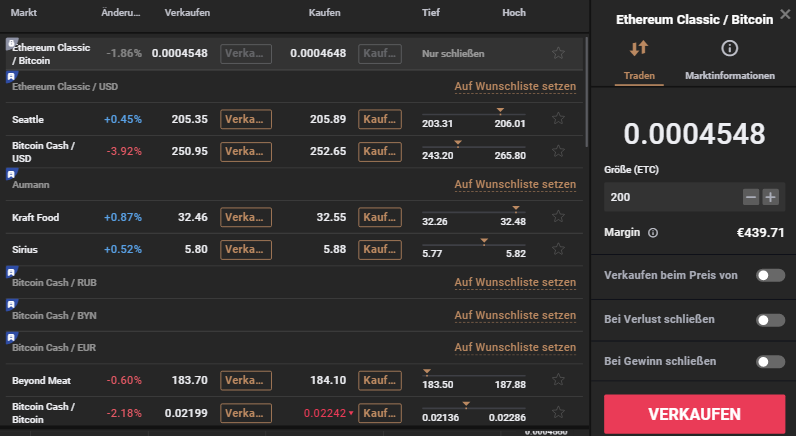796x436 pixels.
Task: Toggle Bei Verlust schließen switch
Action: tap(770, 320)
